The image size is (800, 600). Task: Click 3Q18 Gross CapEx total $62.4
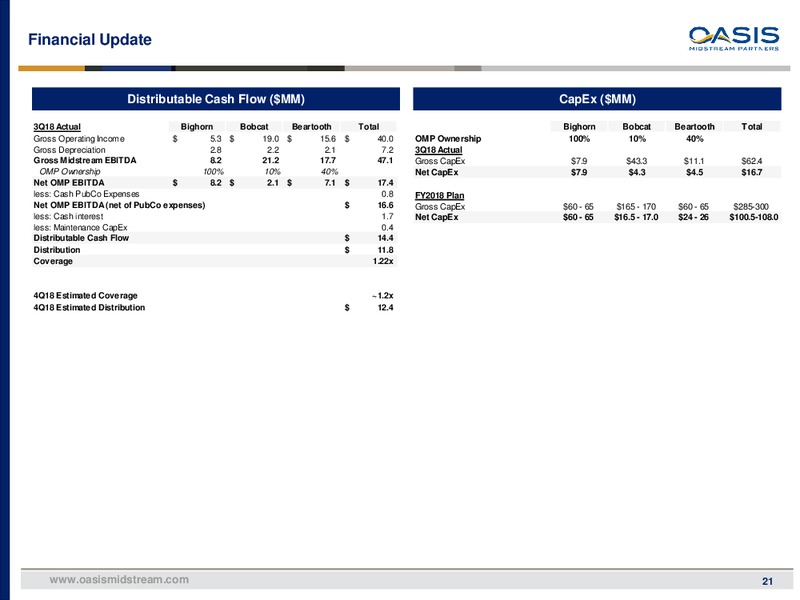click(x=752, y=161)
